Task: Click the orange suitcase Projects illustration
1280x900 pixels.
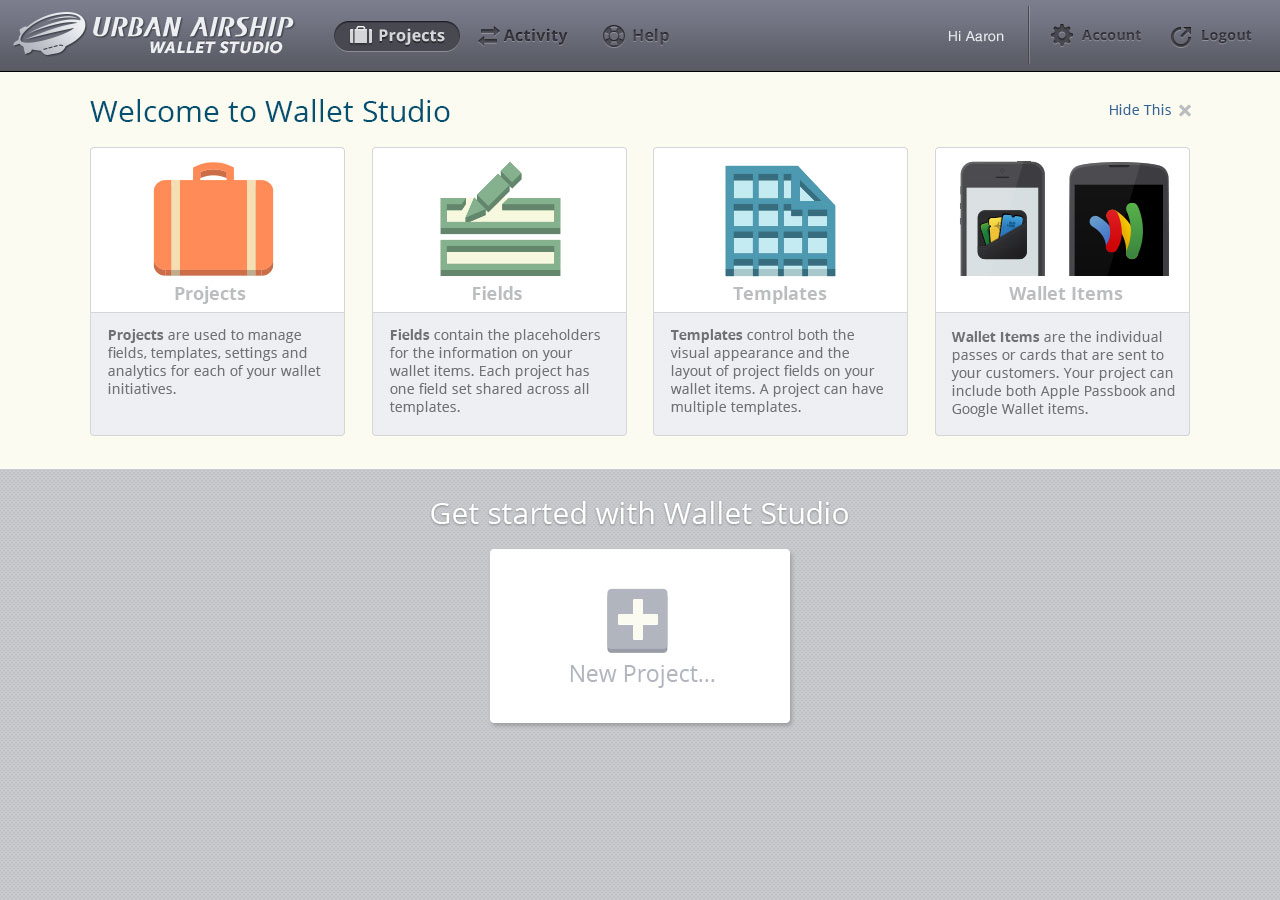Action: (213, 219)
